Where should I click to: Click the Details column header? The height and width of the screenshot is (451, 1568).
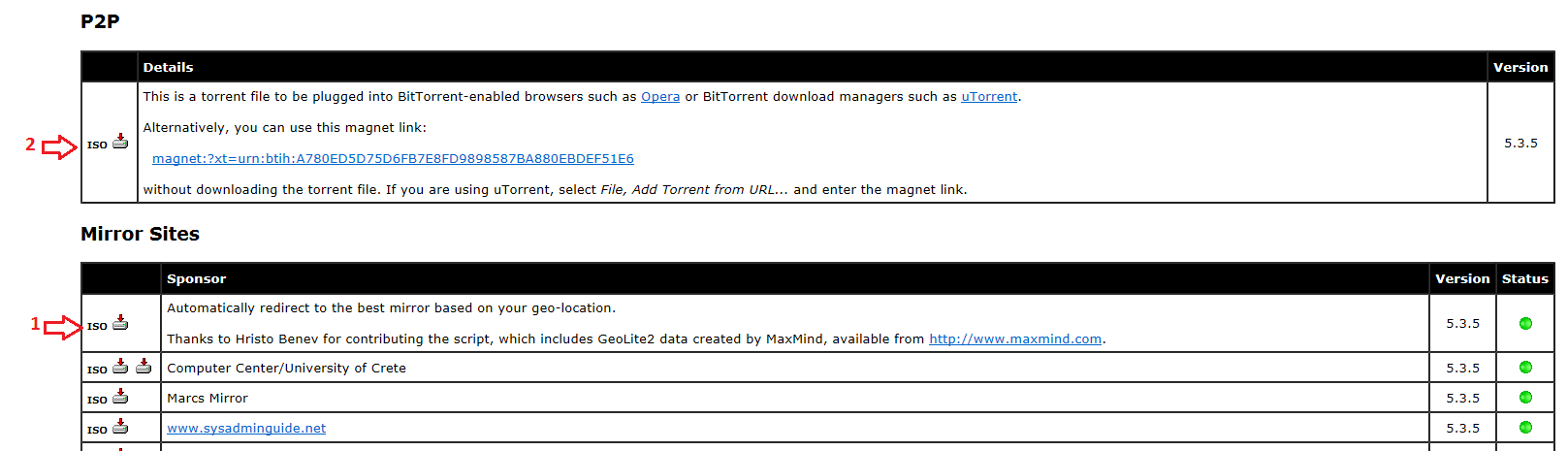tap(168, 68)
